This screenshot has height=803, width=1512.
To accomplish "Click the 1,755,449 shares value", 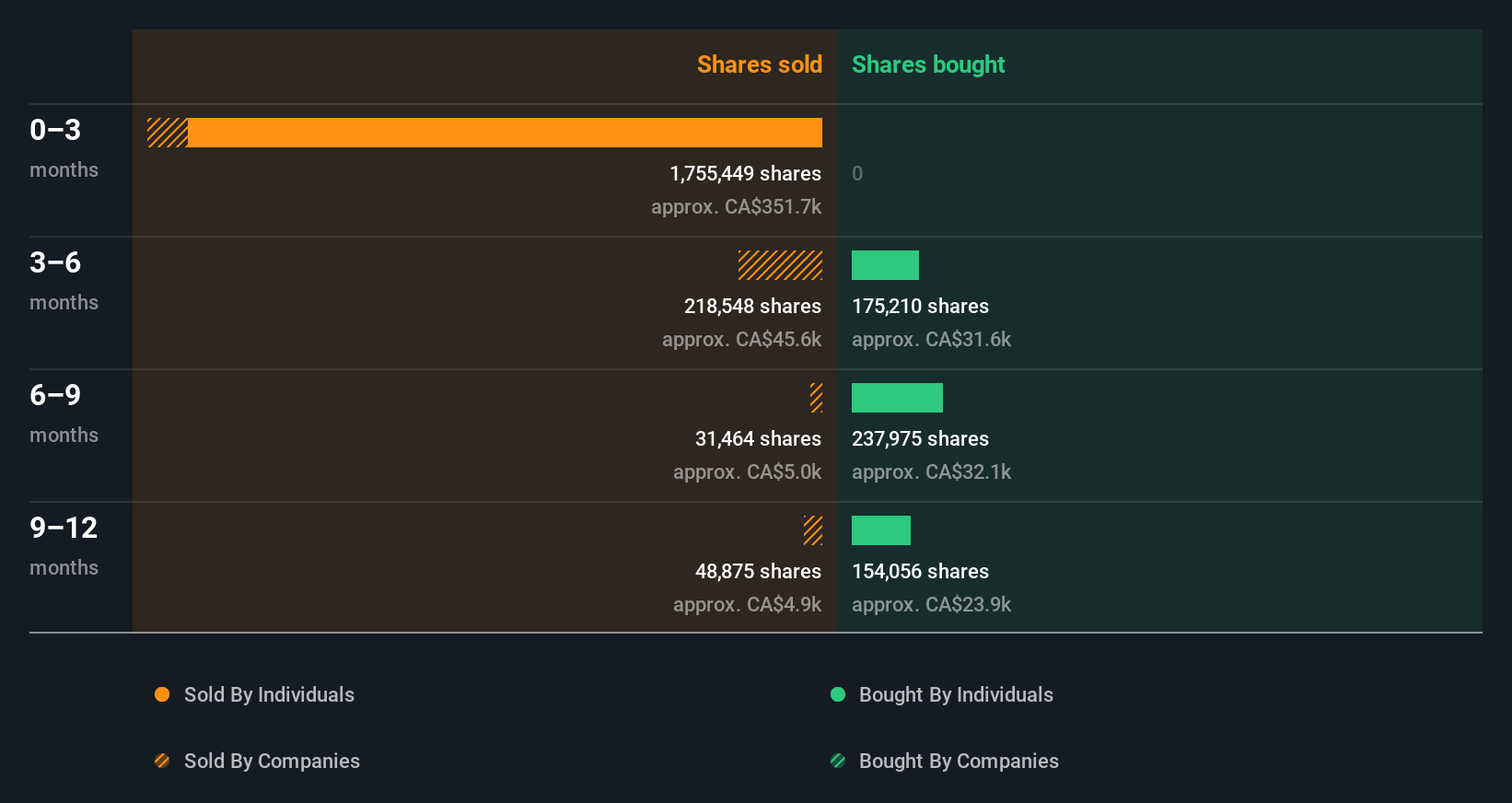I will pyautogui.click(x=745, y=174).
